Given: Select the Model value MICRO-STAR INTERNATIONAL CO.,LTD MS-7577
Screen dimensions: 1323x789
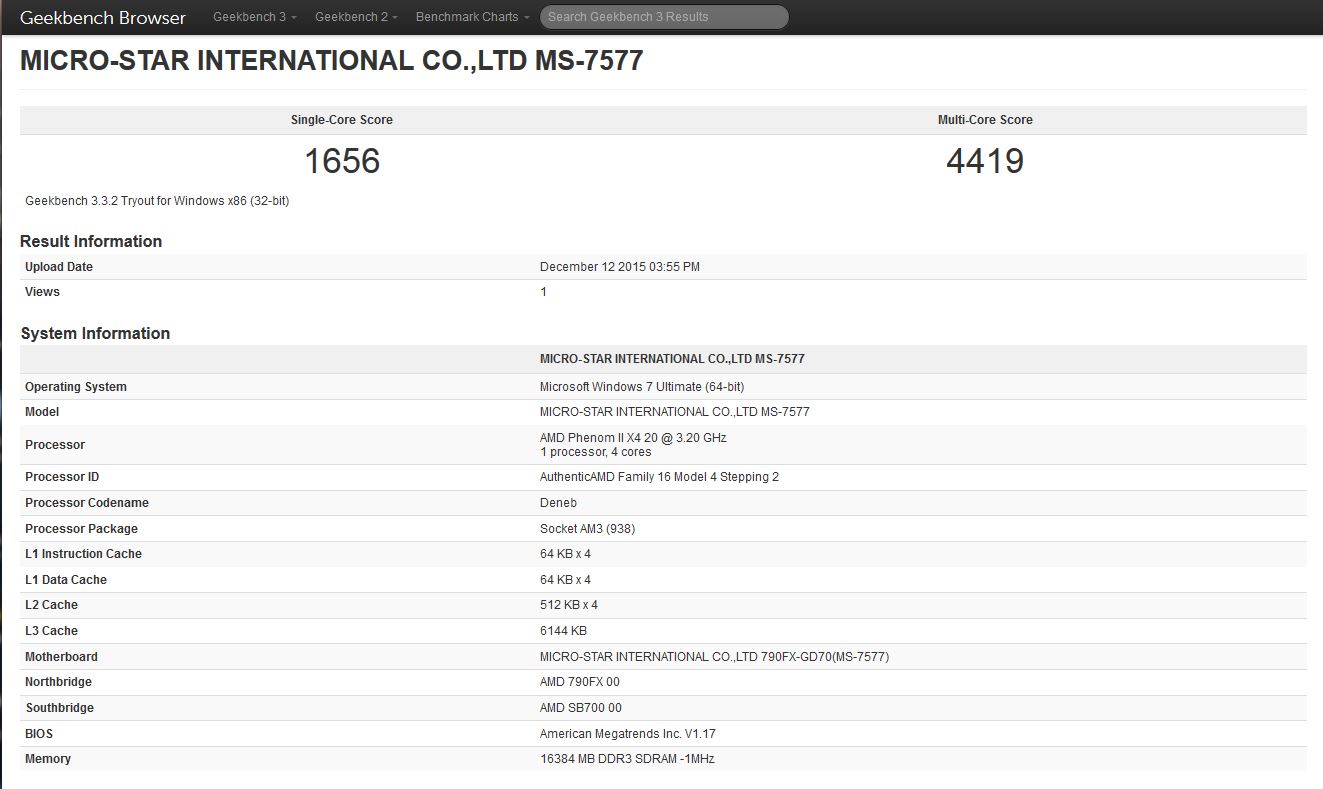Looking at the screenshot, I should click(675, 412).
